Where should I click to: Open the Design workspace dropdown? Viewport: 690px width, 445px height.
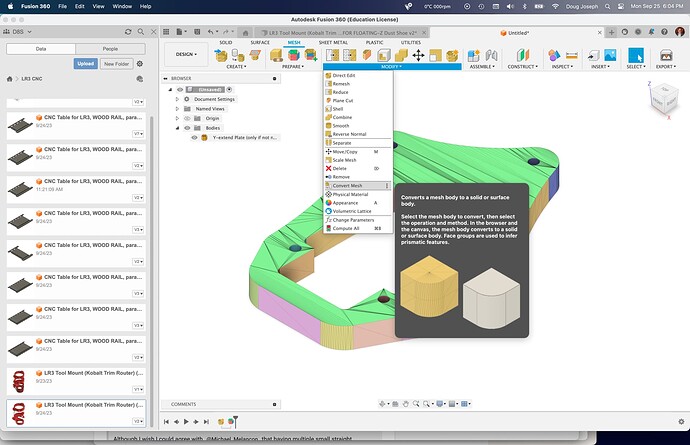coord(186,55)
